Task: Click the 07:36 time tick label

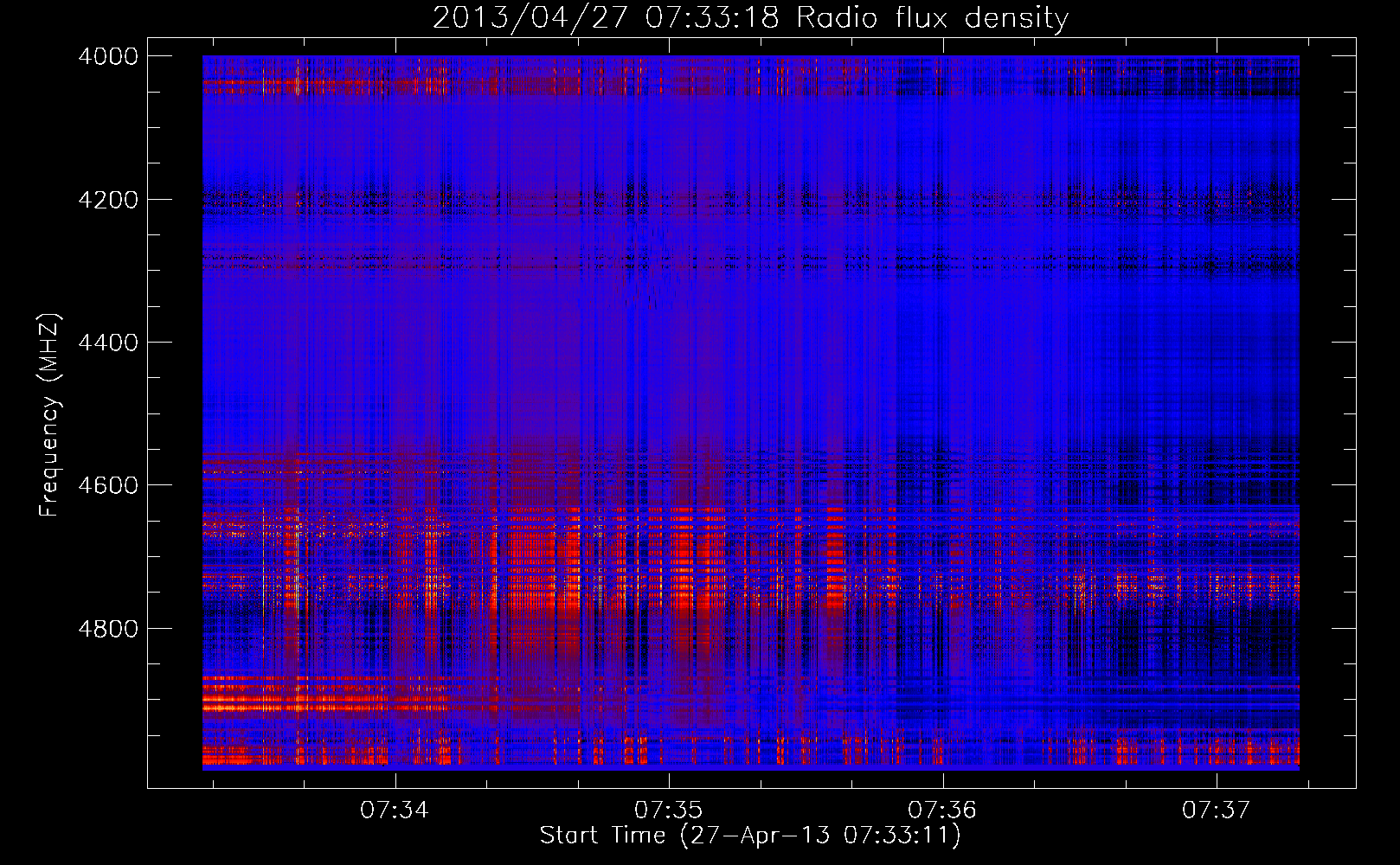Action: (x=942, y=810)
